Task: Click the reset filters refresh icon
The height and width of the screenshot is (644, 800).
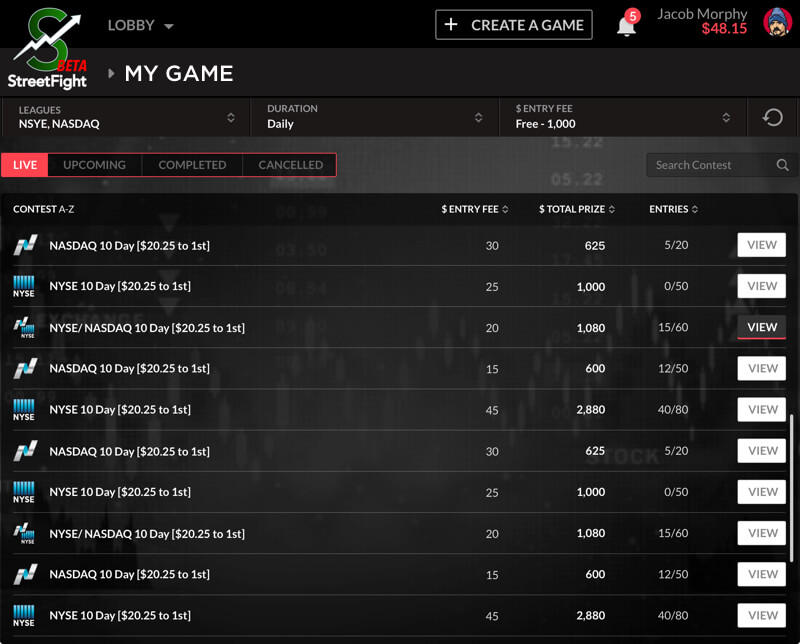Action: 773,117
